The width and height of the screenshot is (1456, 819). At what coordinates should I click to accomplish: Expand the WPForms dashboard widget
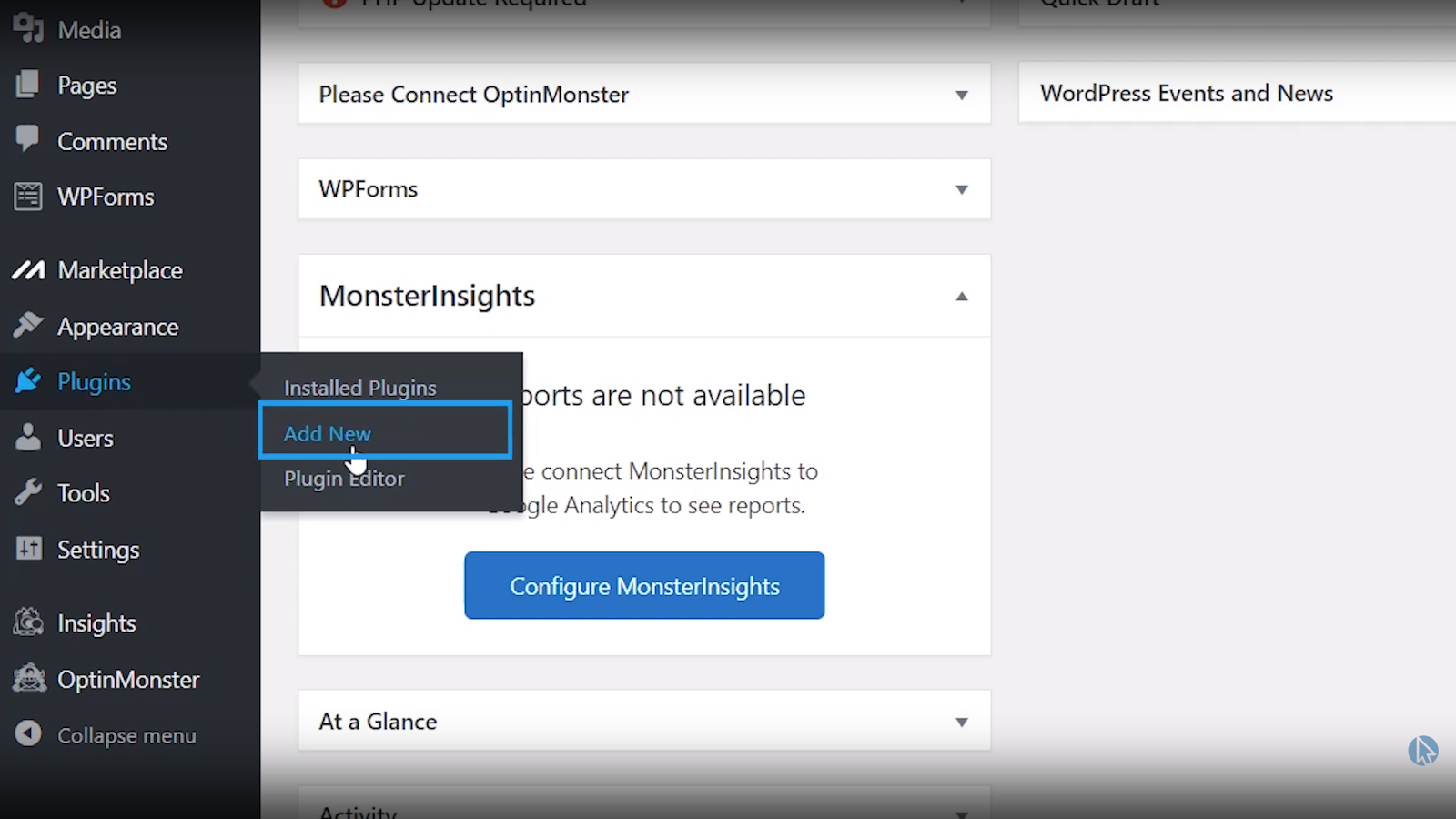(x=962, y=189)
